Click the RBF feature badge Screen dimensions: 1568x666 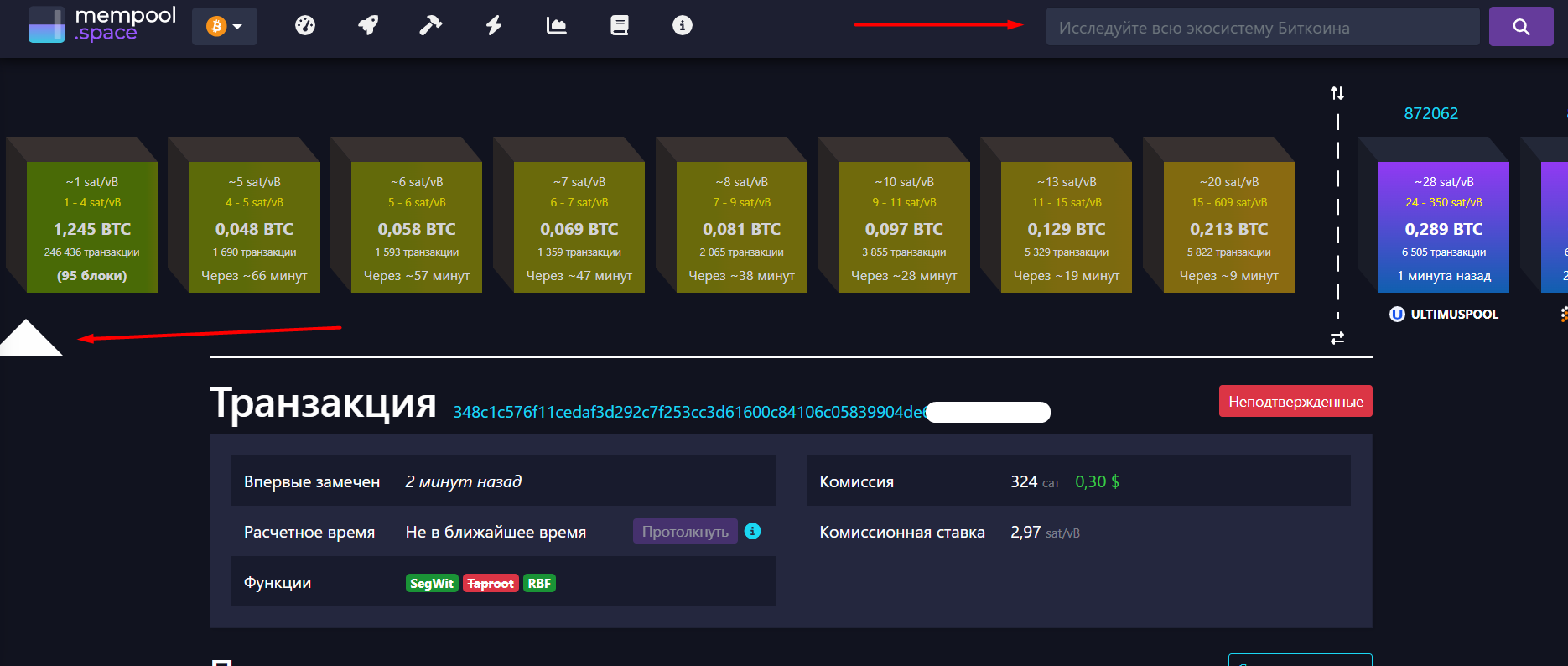pyautogui.click(x=539, y=583)
